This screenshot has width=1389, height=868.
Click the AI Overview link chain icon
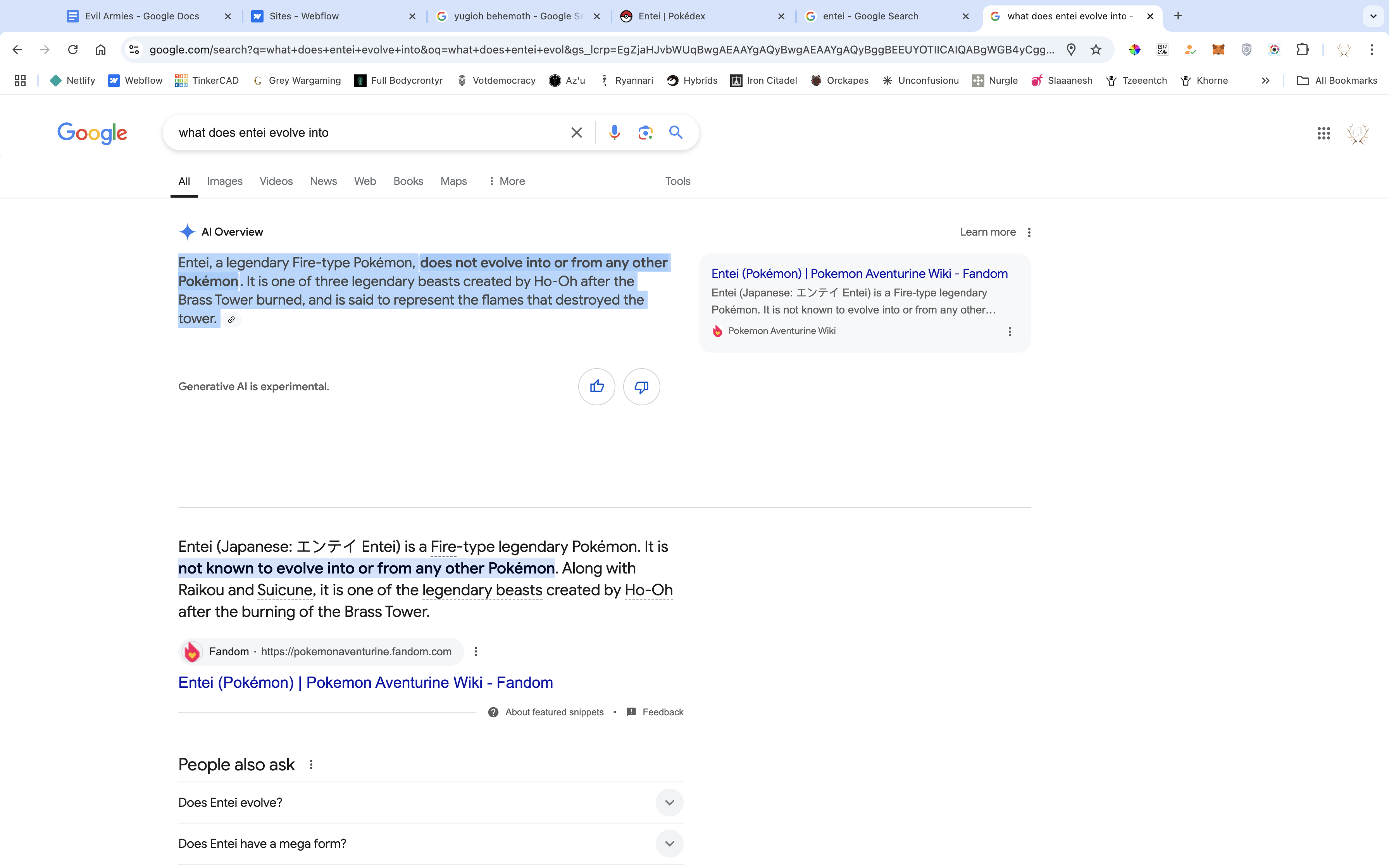point(231,320)
